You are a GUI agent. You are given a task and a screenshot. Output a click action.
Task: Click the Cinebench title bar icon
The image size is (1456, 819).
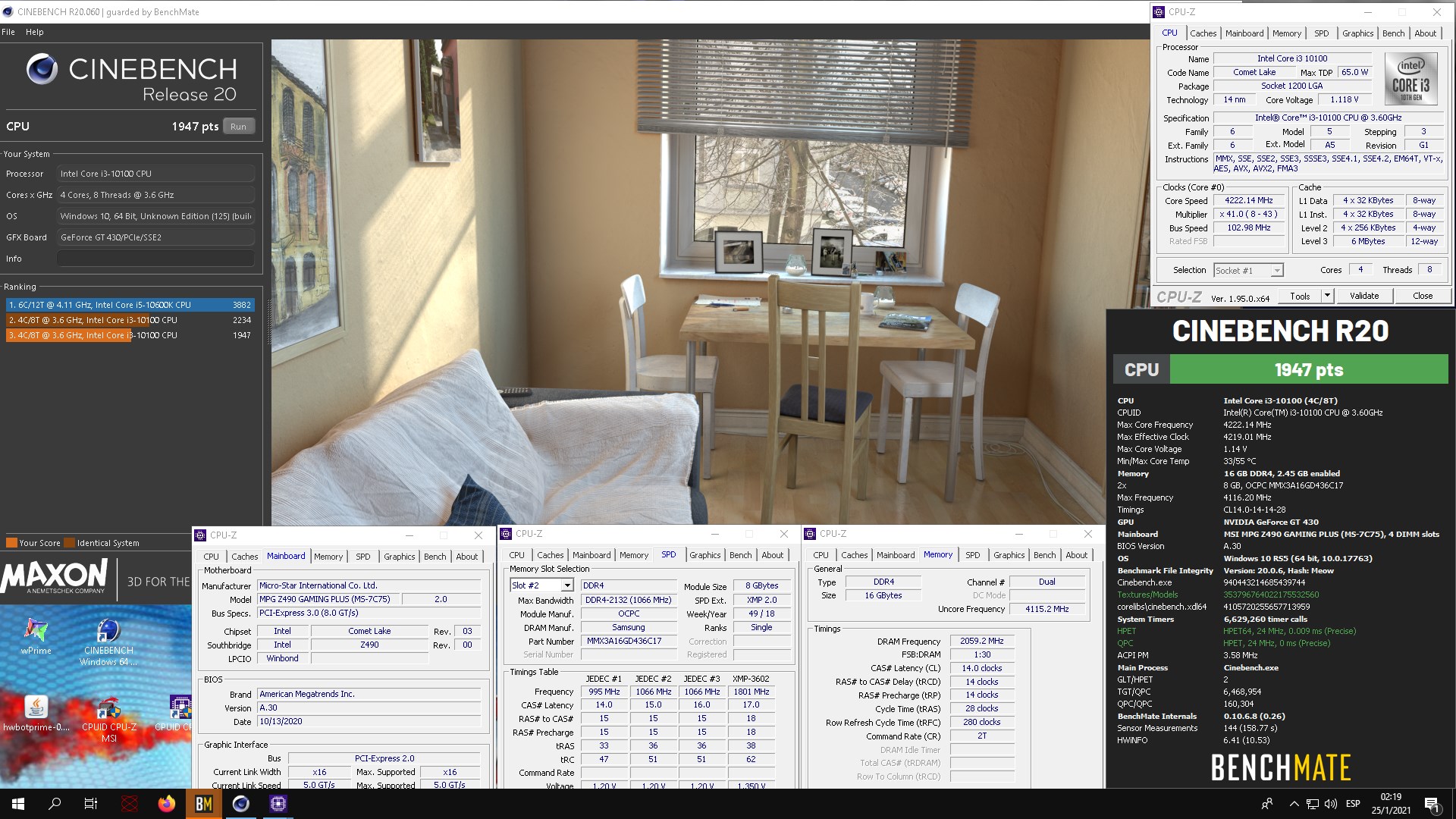tap(8, 12)
